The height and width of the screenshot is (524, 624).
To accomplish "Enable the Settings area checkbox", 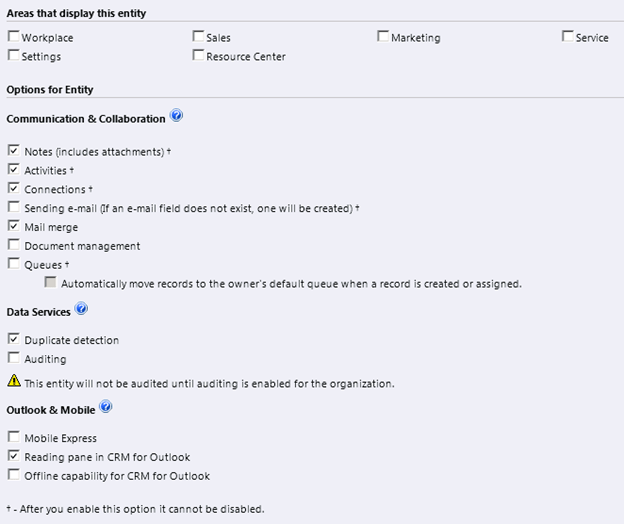I will coord(13,56).
